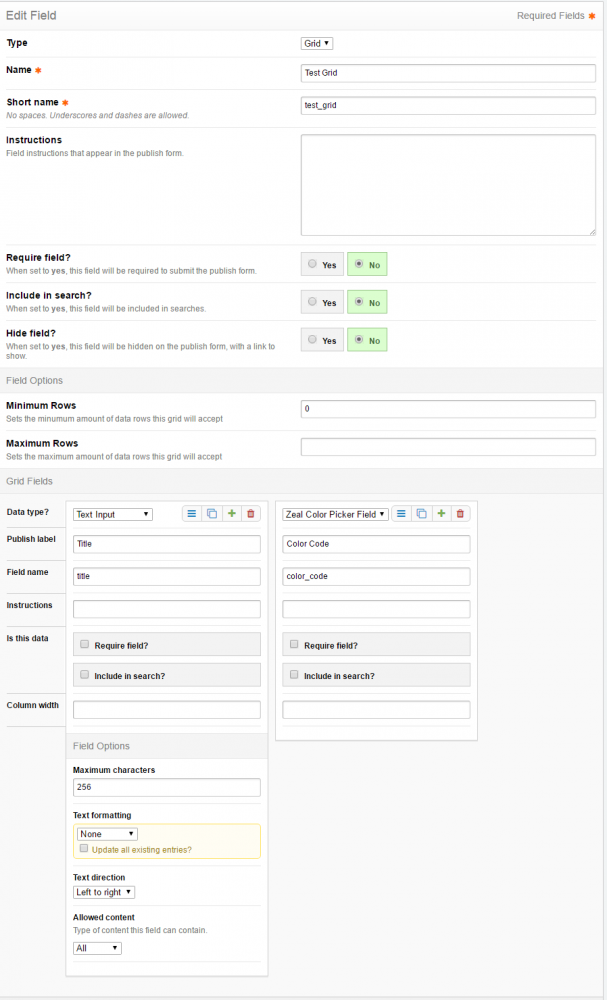The image size is (607, 1000).
Task: Duplicate the Zeal Color Picker Field column
Action: click(421, 513)
